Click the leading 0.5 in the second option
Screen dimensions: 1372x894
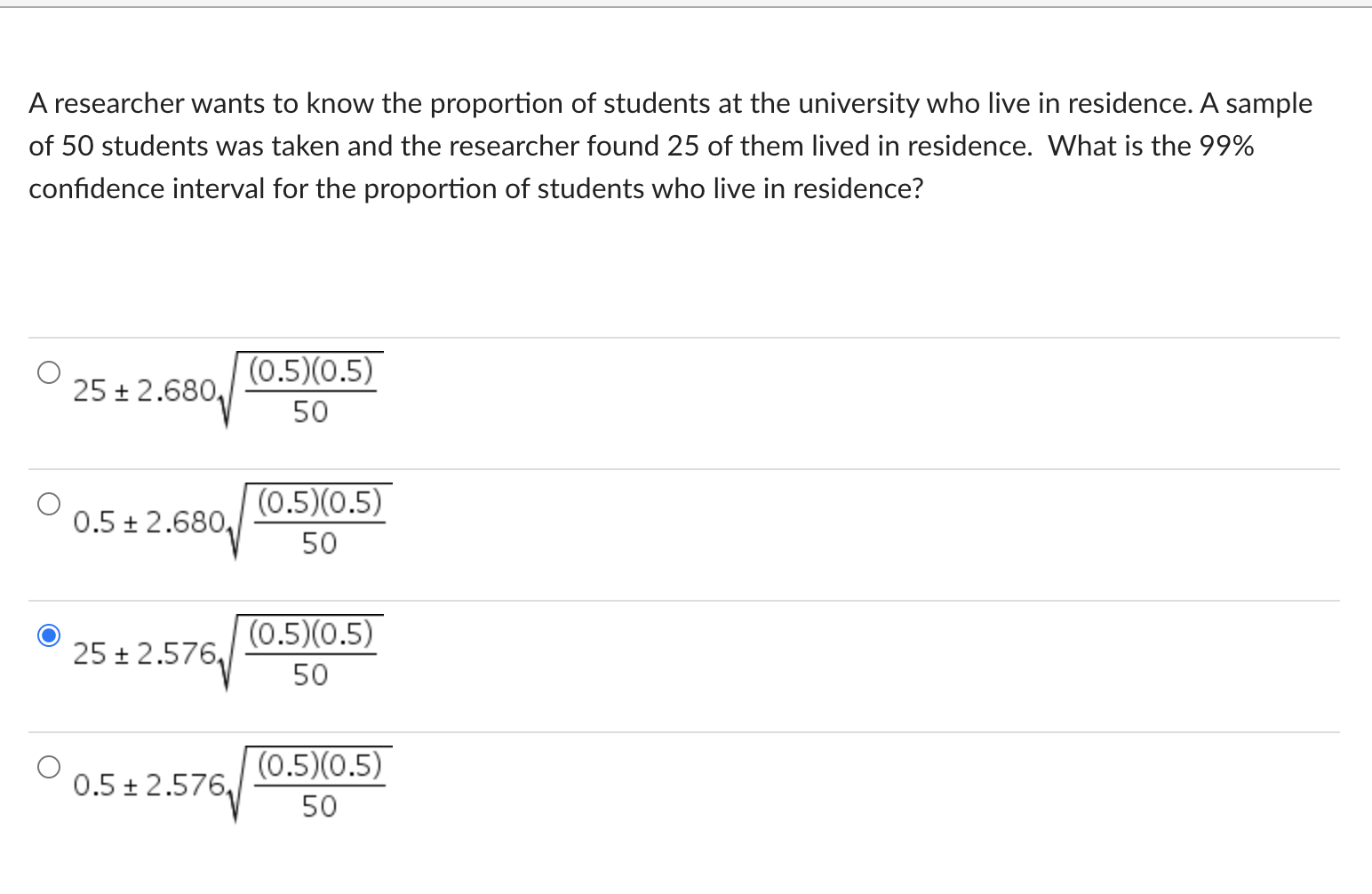click(x=93, y=522)
